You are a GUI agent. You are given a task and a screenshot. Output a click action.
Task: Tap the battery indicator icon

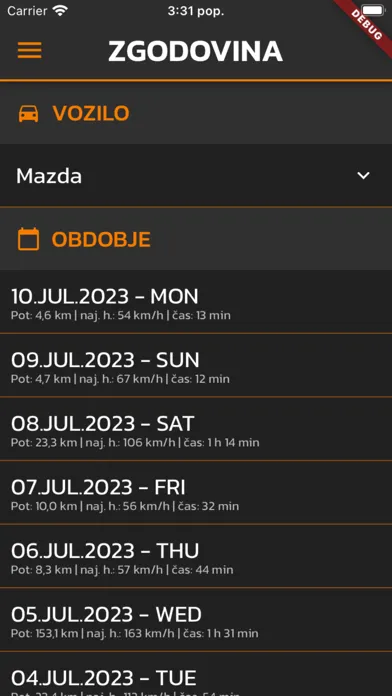tap(372, 10)
